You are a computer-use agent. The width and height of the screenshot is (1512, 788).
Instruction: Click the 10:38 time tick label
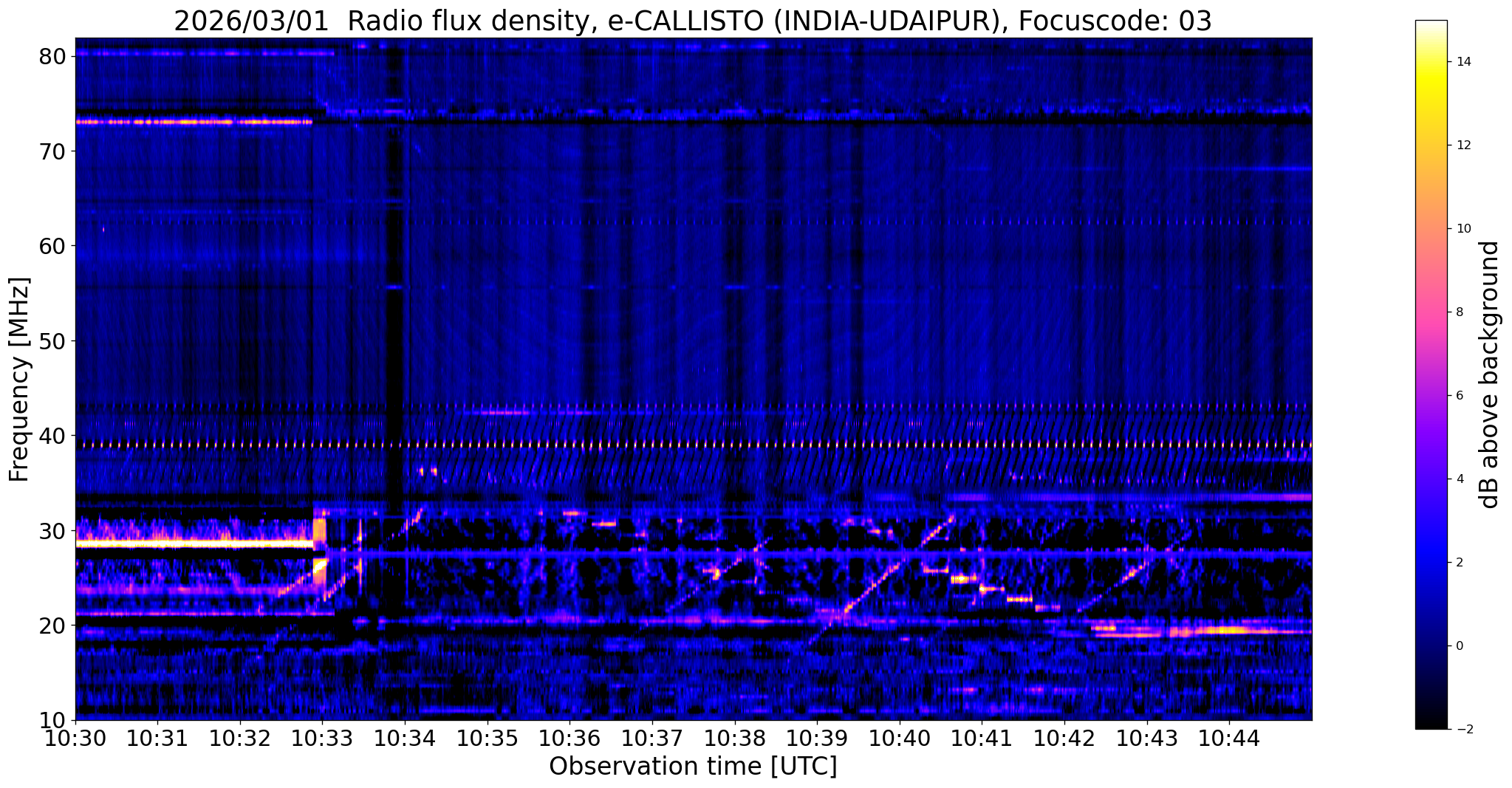[x=735, y=738]
